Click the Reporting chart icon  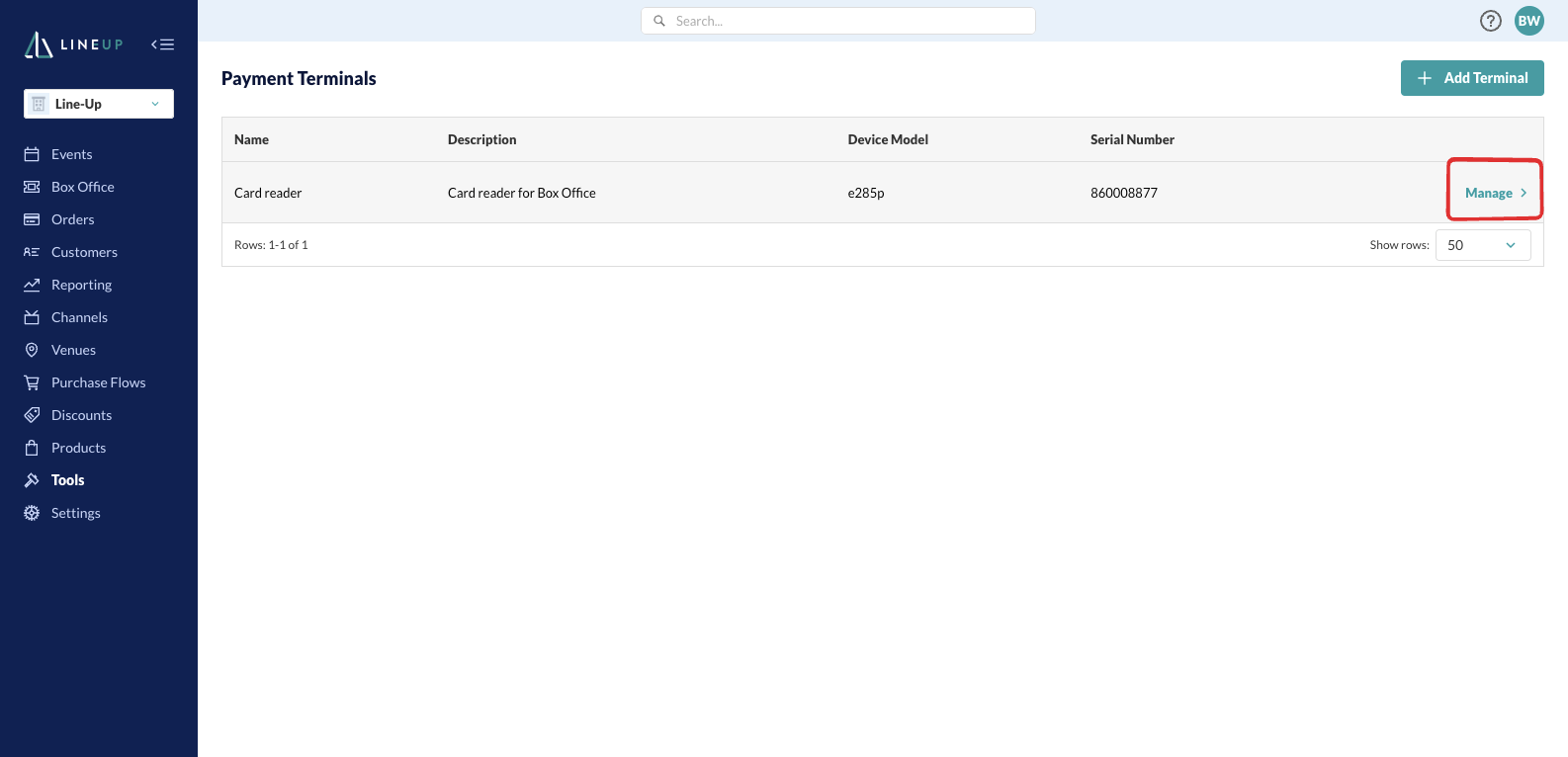click(x=32, y=285)
